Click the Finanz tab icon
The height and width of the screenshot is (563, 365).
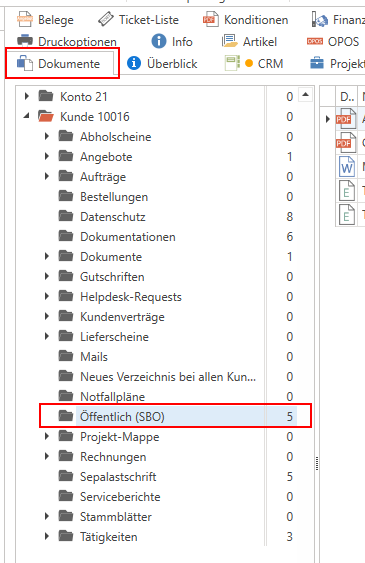pos(320,19)
